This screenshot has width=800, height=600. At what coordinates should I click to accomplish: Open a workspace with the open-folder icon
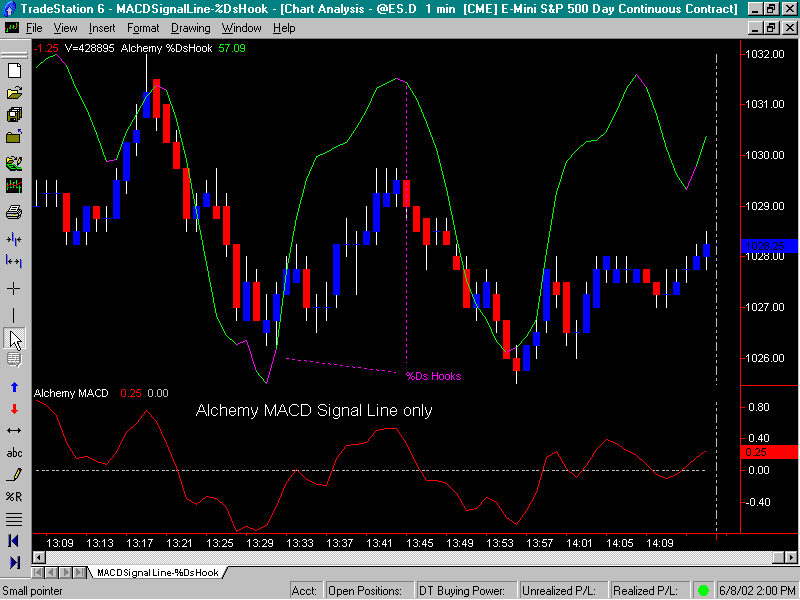[14, 93]
